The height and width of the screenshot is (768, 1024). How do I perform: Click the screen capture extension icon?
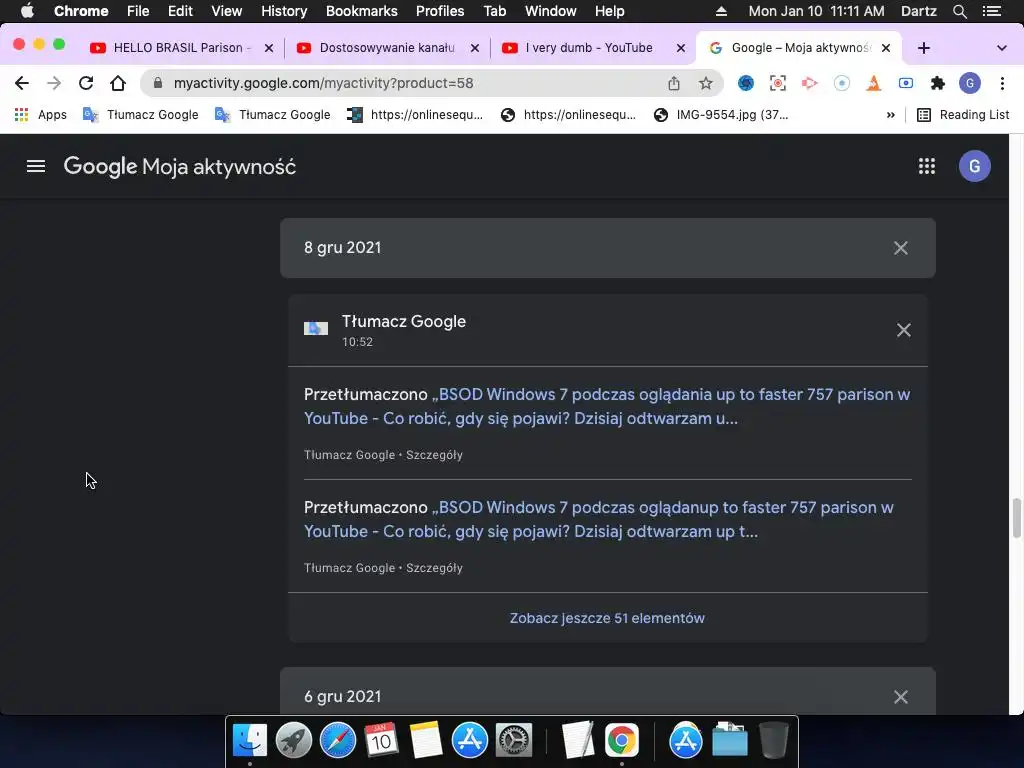[778, 83]
